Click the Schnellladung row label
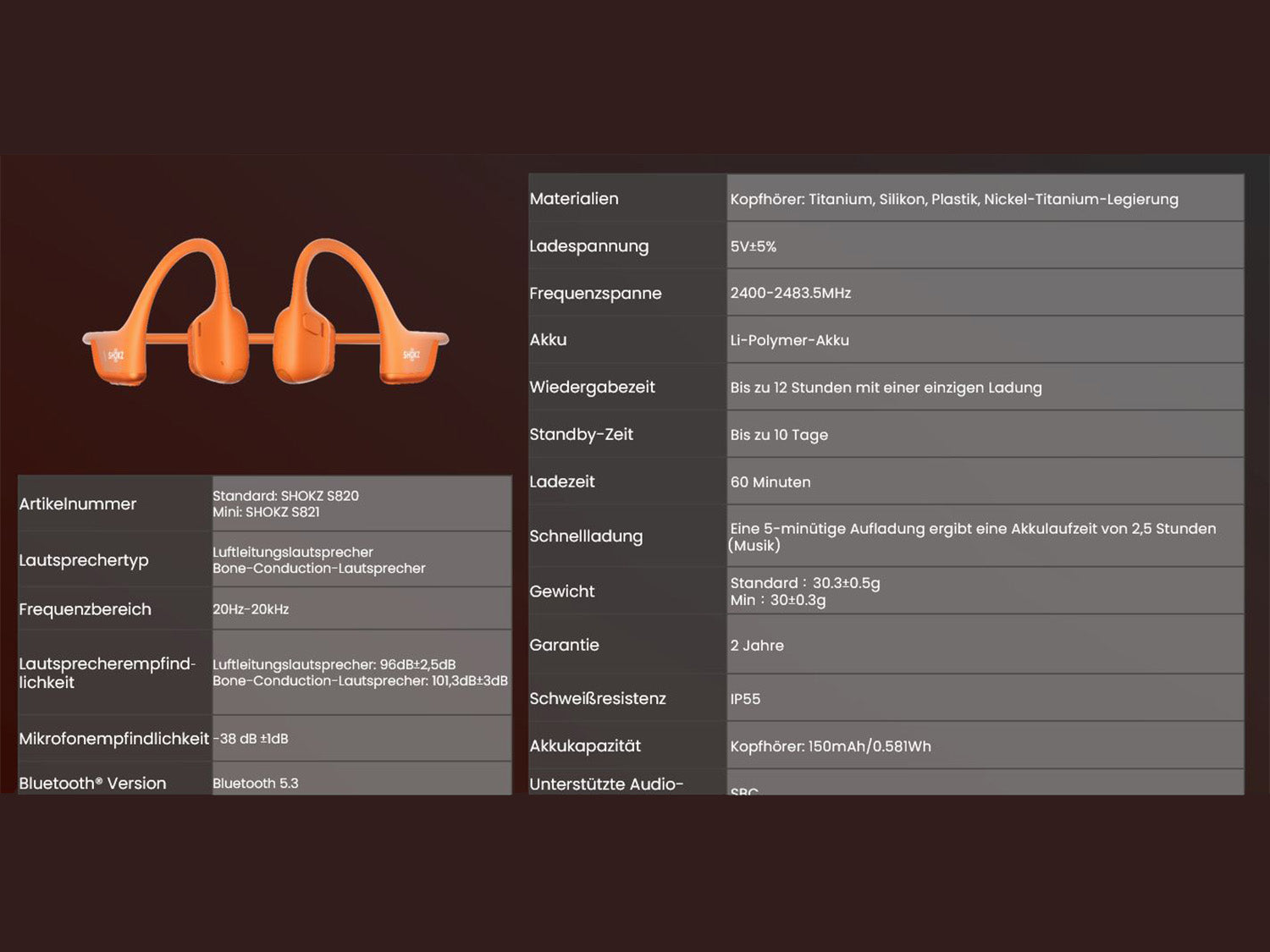Image resolution: width=1270 pixels, height=952 pixels. coord(586,537)
